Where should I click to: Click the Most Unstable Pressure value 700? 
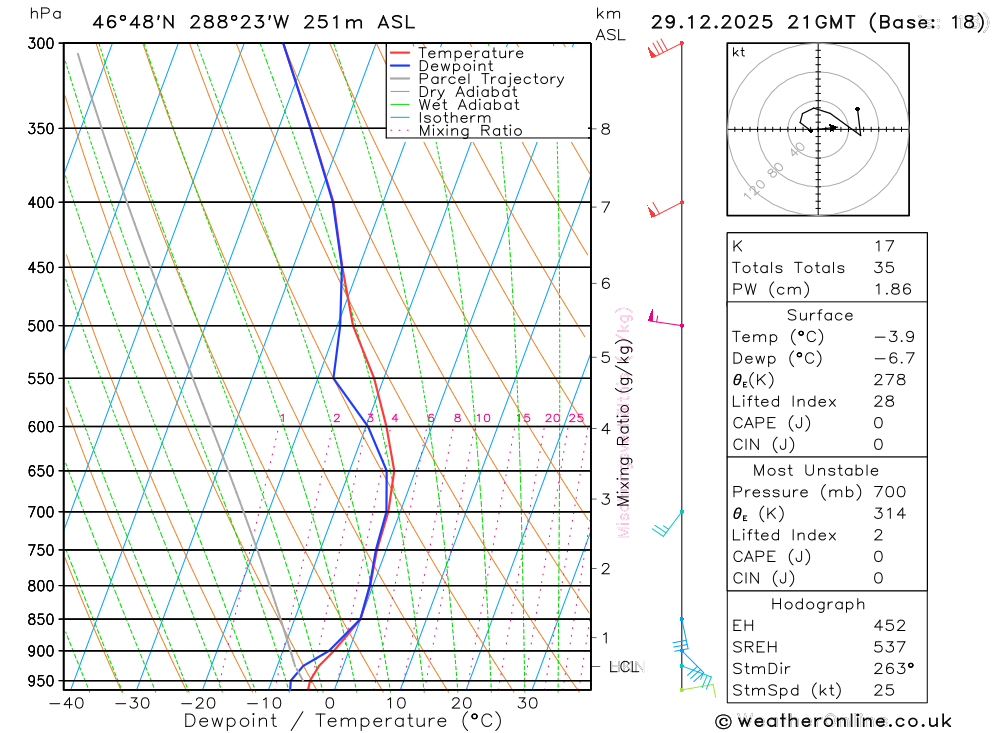(890, 492)
